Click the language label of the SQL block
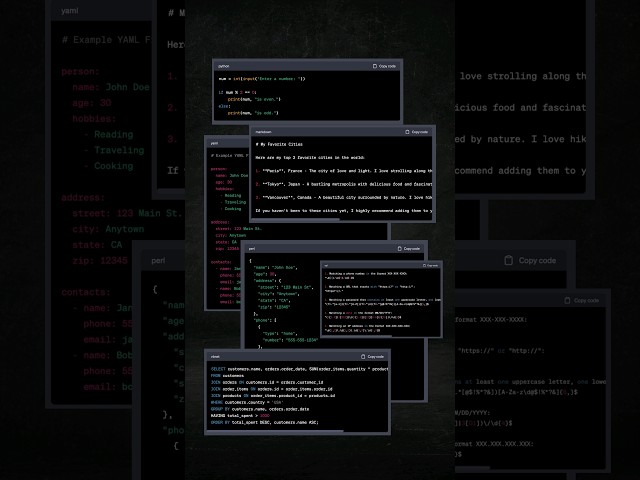The height and width of the screenshot is (480, 640). coord(216,357)
